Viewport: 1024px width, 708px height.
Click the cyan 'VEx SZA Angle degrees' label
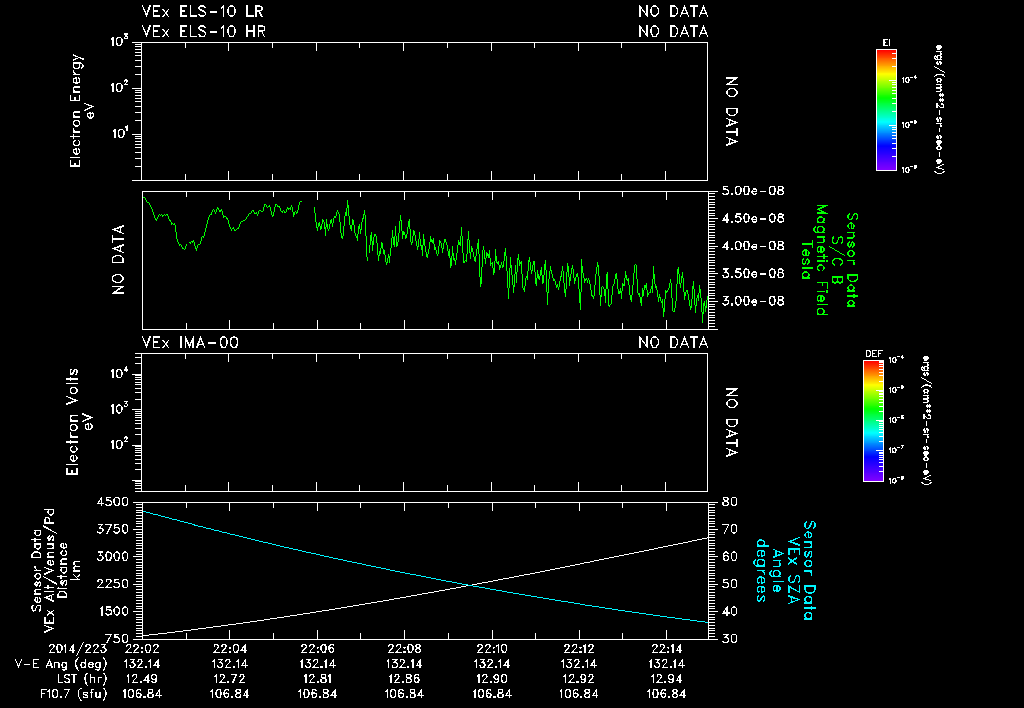(x=778, y=570)
